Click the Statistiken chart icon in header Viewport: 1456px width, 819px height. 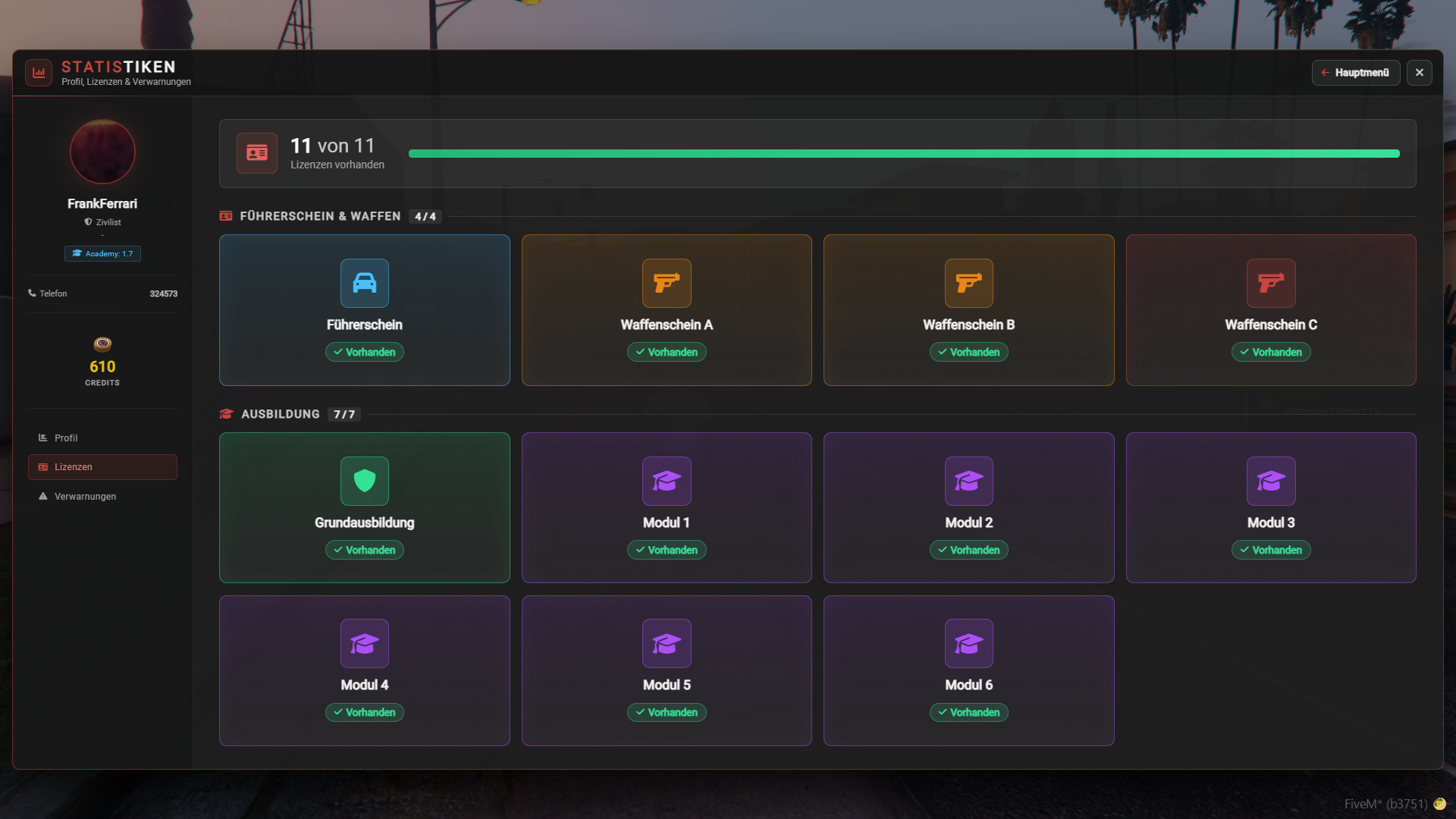click(x=39, y=73)
